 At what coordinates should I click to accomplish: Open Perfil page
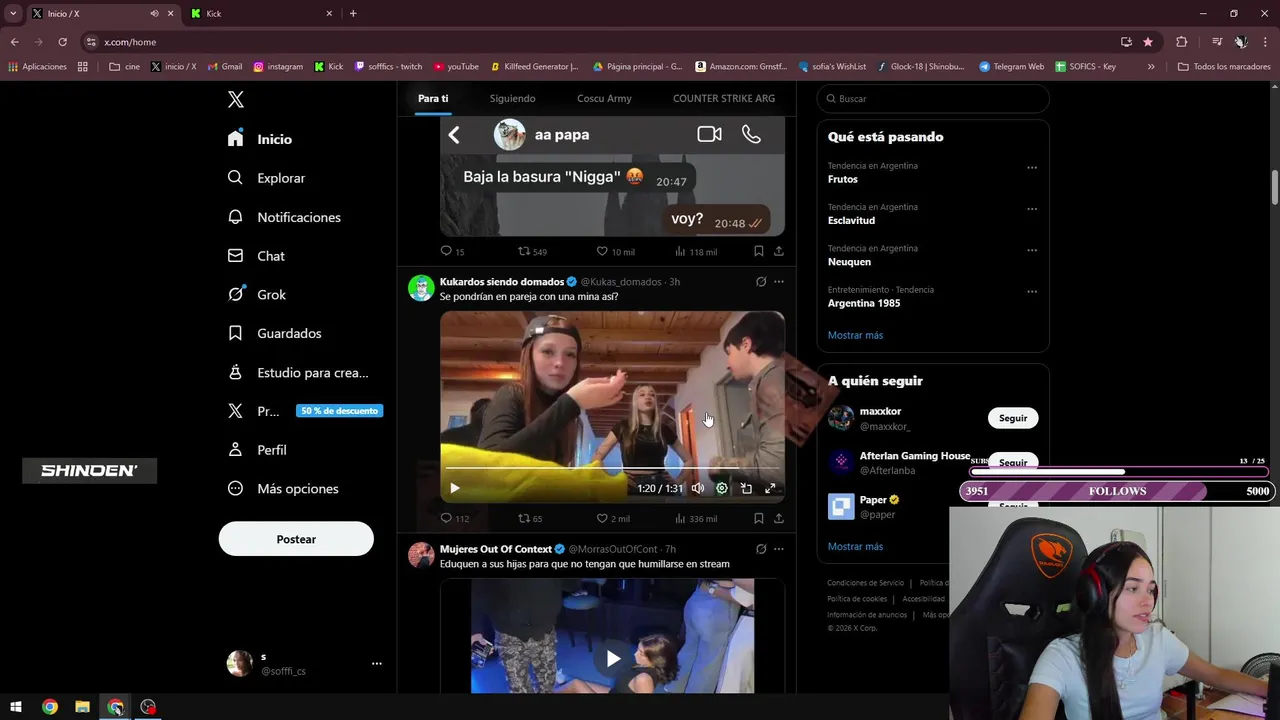[x=257, y=450]
